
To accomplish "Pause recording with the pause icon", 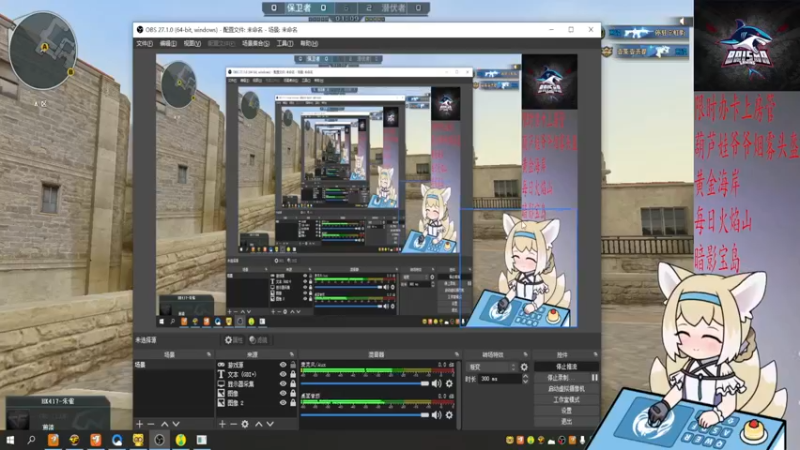I will pyautogui.click(x=594, y=378).
